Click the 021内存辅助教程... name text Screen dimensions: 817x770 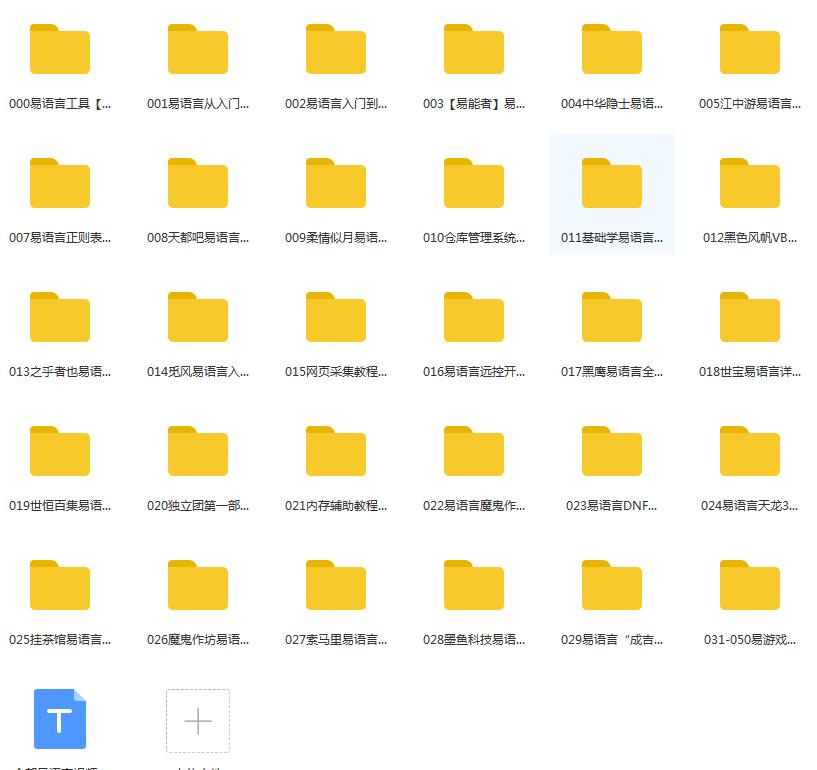tap(336, 505)
